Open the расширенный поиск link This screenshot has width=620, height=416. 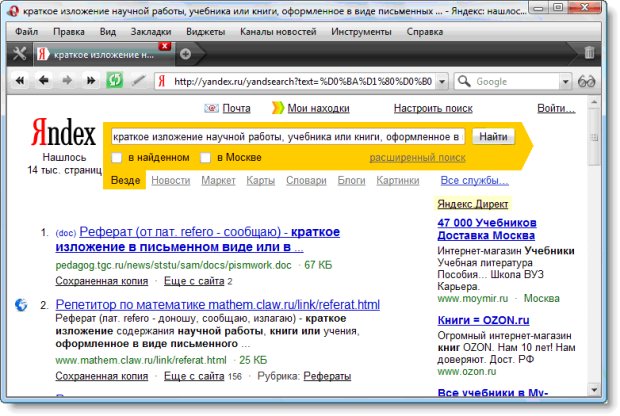pyautogui.click(x=417, y=157)
